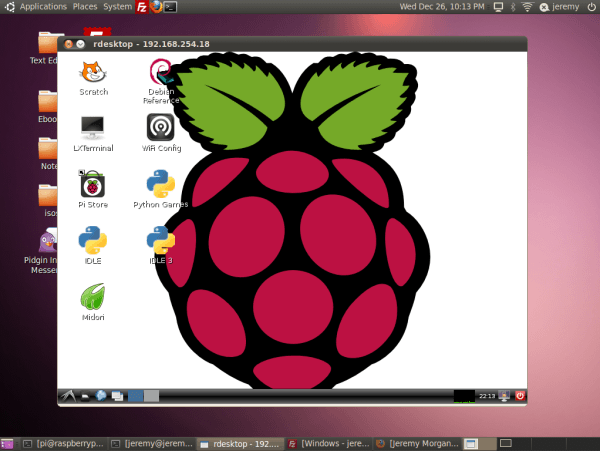Switch to the Windows - jere FileZilla taskbar button
The height and width of the screenshot is (451, 600).
coord(329,444)
